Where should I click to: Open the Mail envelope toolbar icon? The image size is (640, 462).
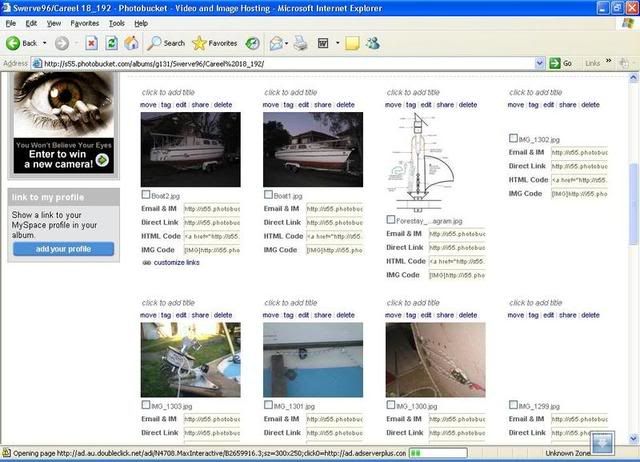[x=276, y=43]
